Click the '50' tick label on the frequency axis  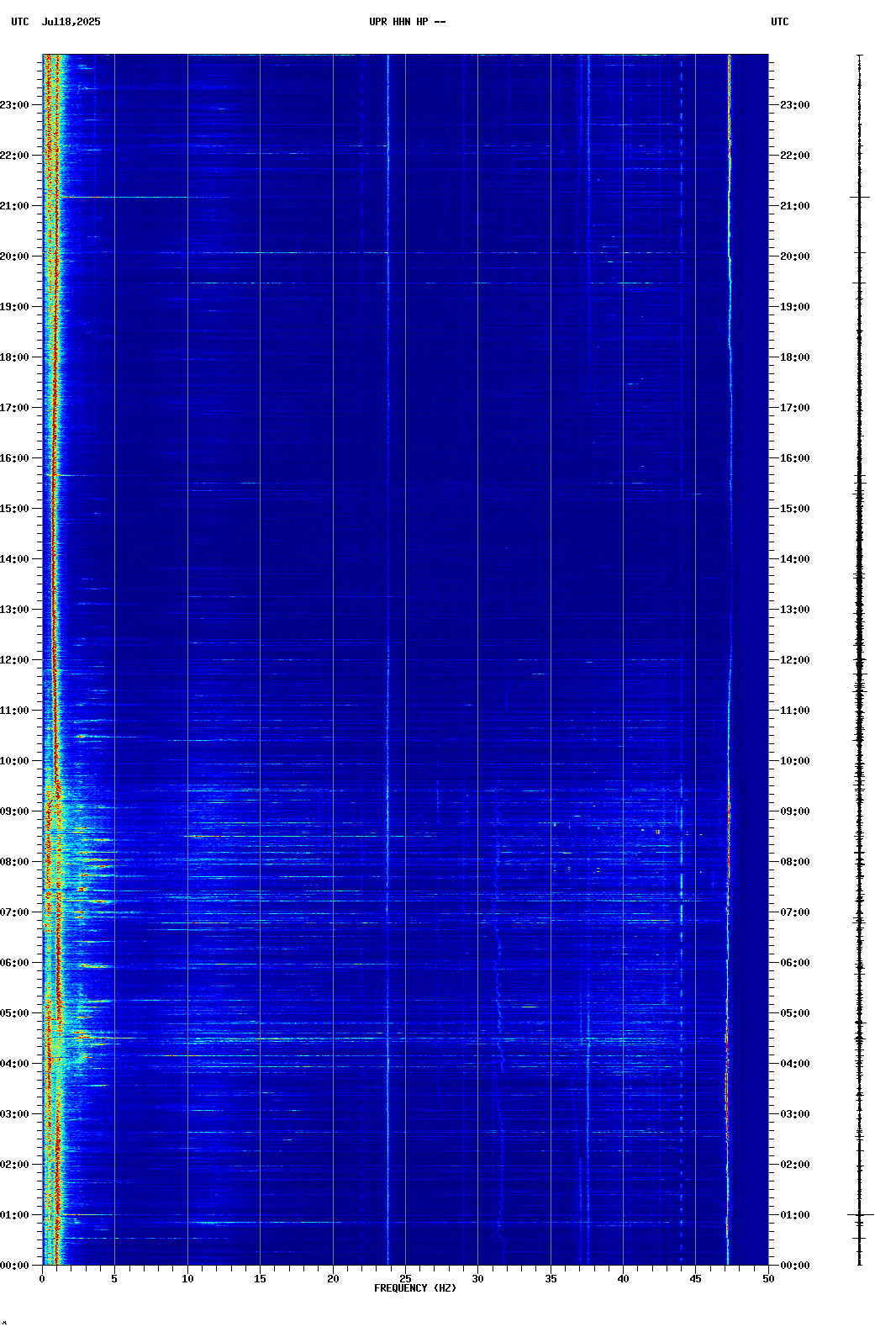pyautogui.click(x=768, y=1279)
